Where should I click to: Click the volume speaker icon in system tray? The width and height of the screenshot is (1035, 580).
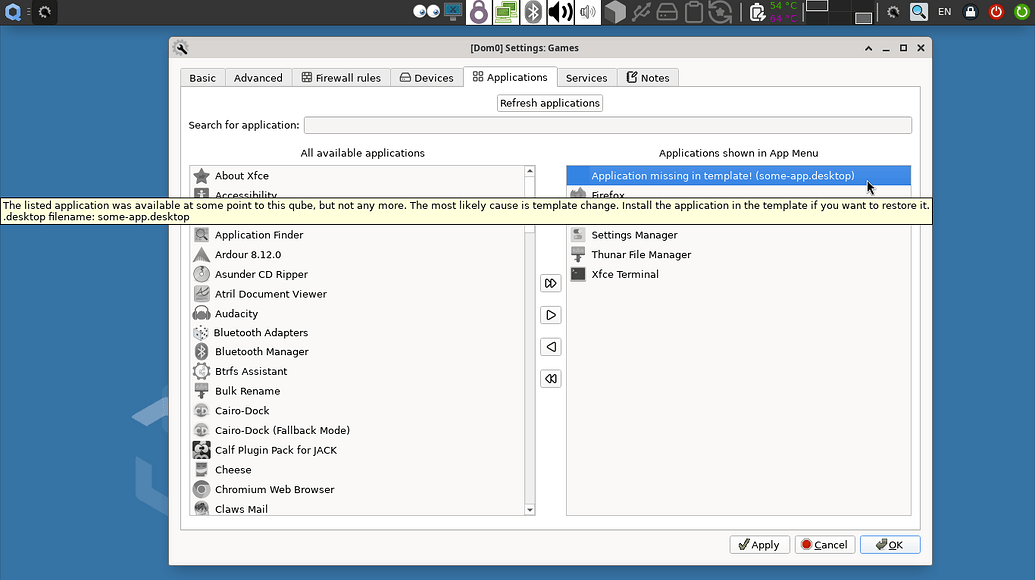pyautogui.click(x=560, y=12)
